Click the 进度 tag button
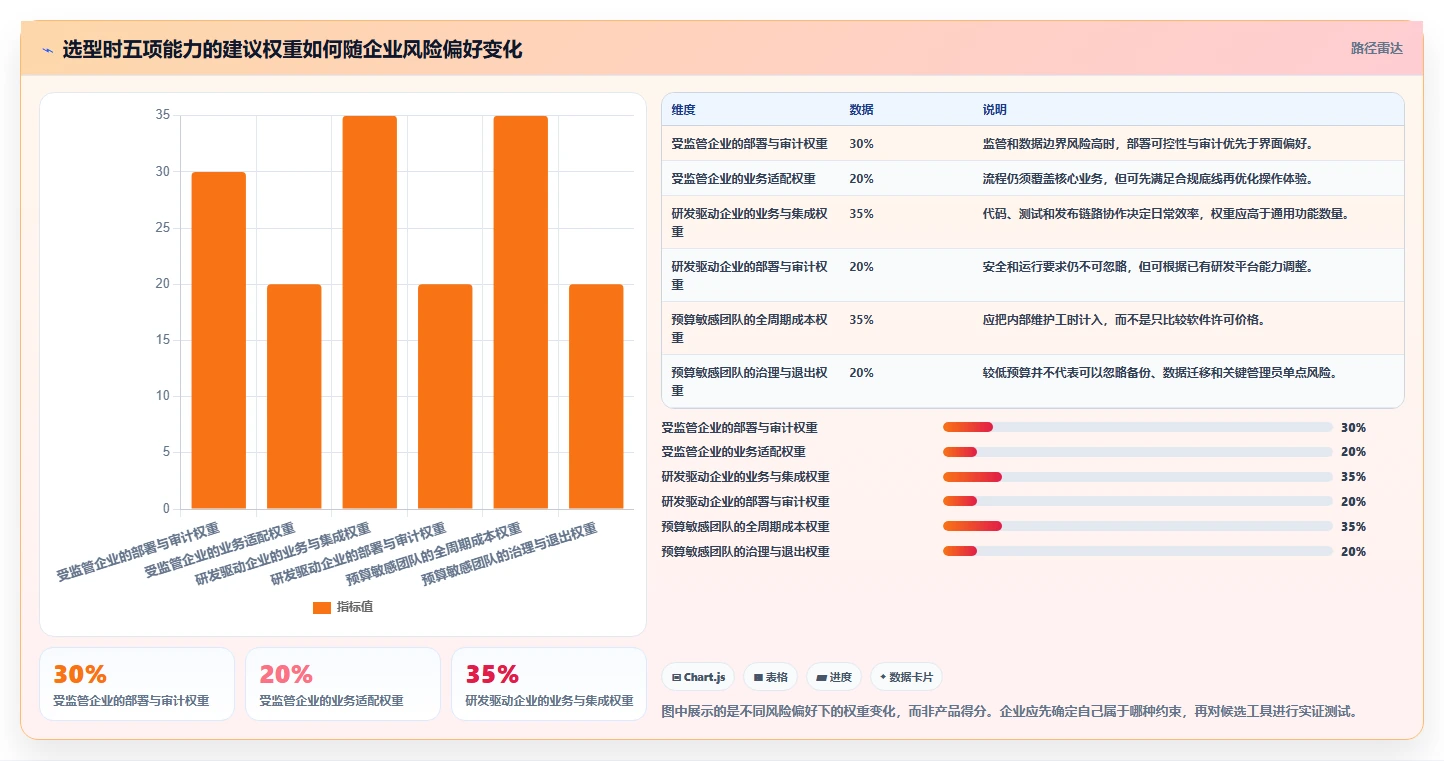 [834, 677]
